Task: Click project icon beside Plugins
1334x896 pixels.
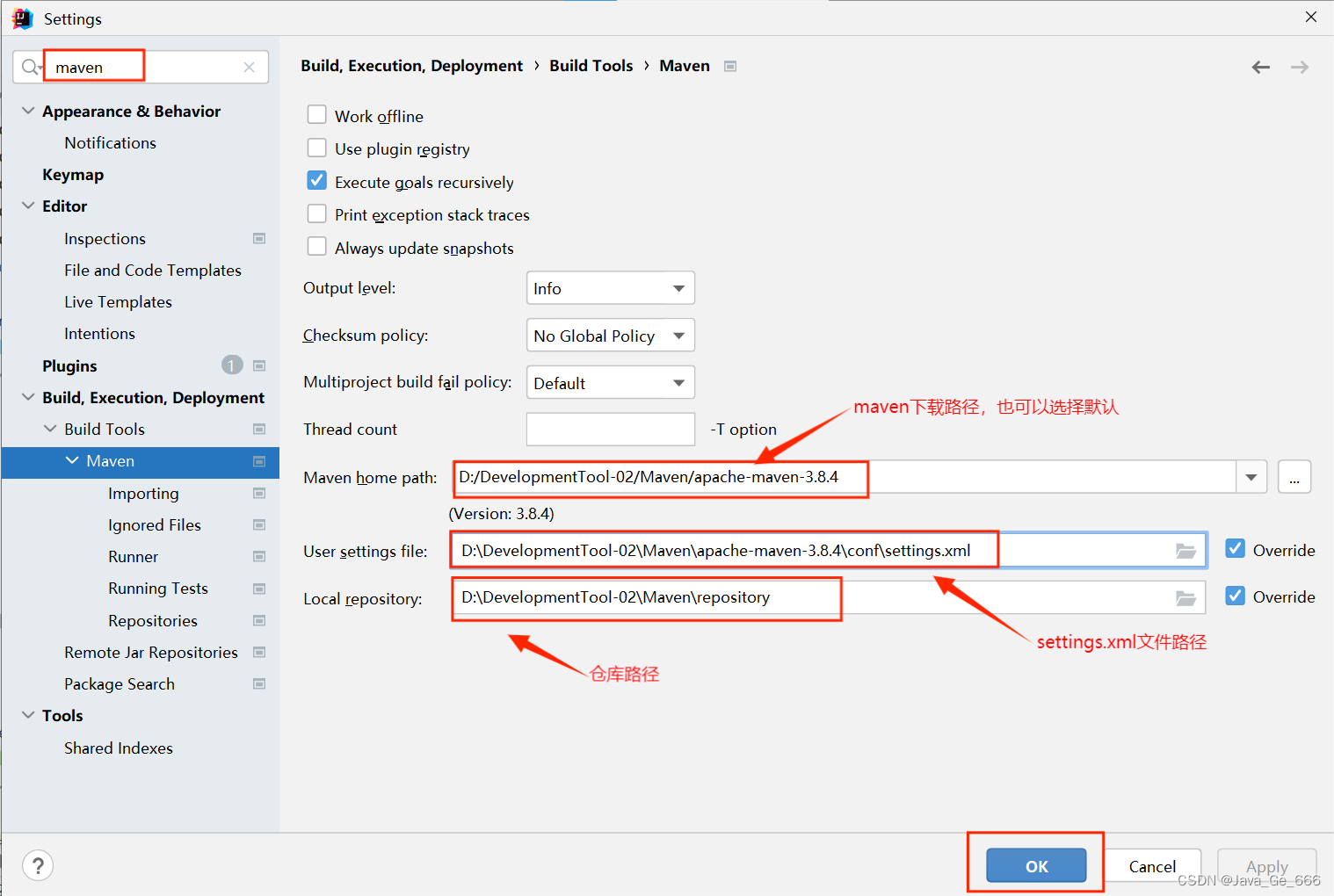Action: [x=259, y=365]
